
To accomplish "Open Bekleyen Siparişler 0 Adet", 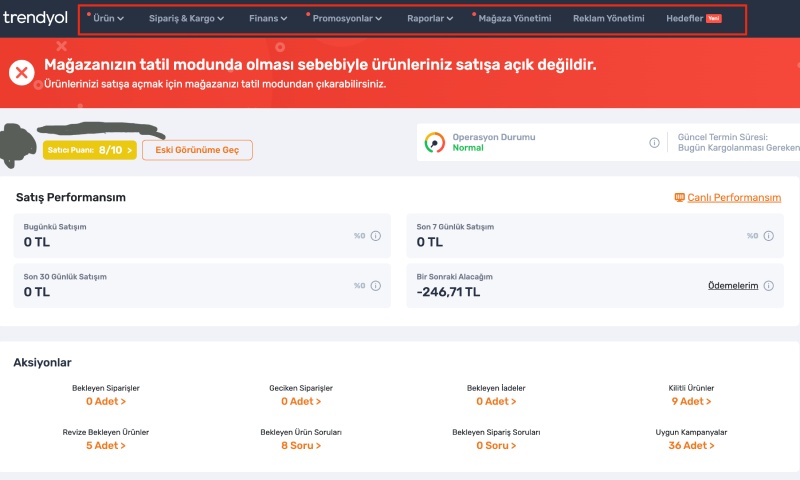I will pyautogui.click(x=106, y=401).
